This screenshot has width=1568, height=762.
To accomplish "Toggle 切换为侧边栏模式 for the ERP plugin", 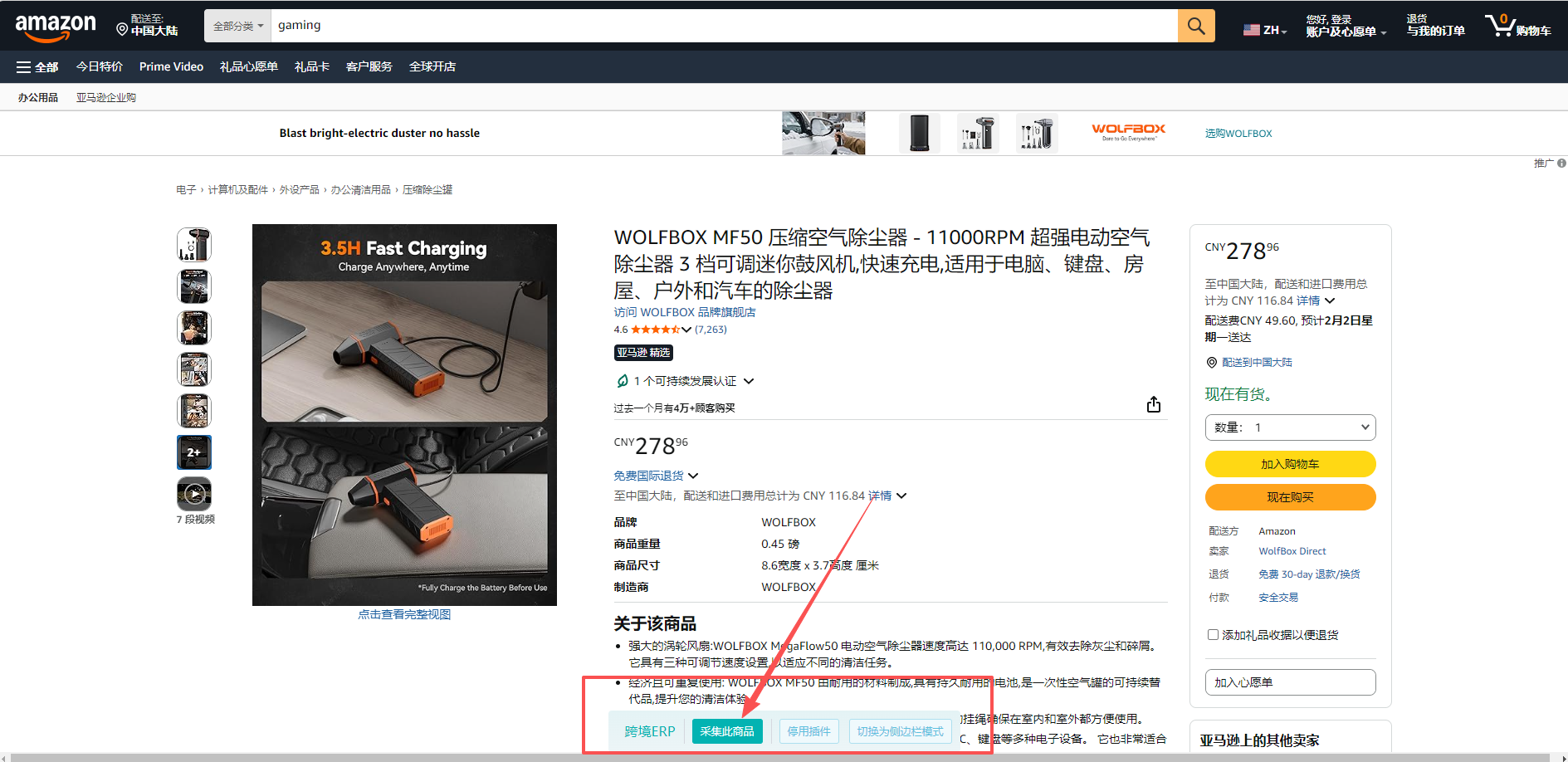I will pyautogui.click(x=900, y=731).
